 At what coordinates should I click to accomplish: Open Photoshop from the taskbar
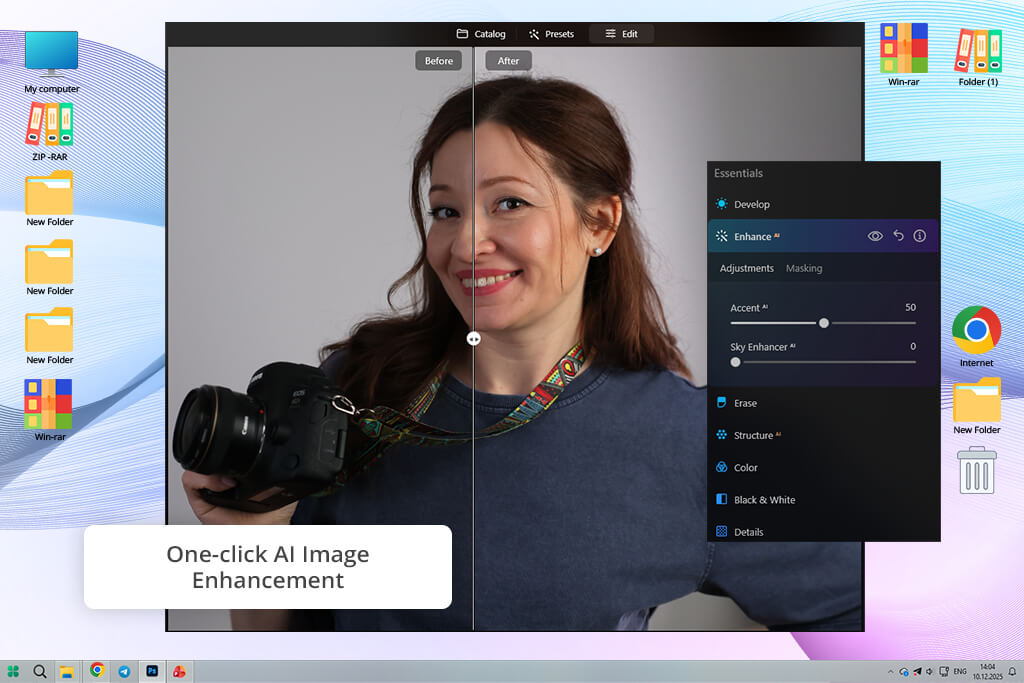[152, 671]
